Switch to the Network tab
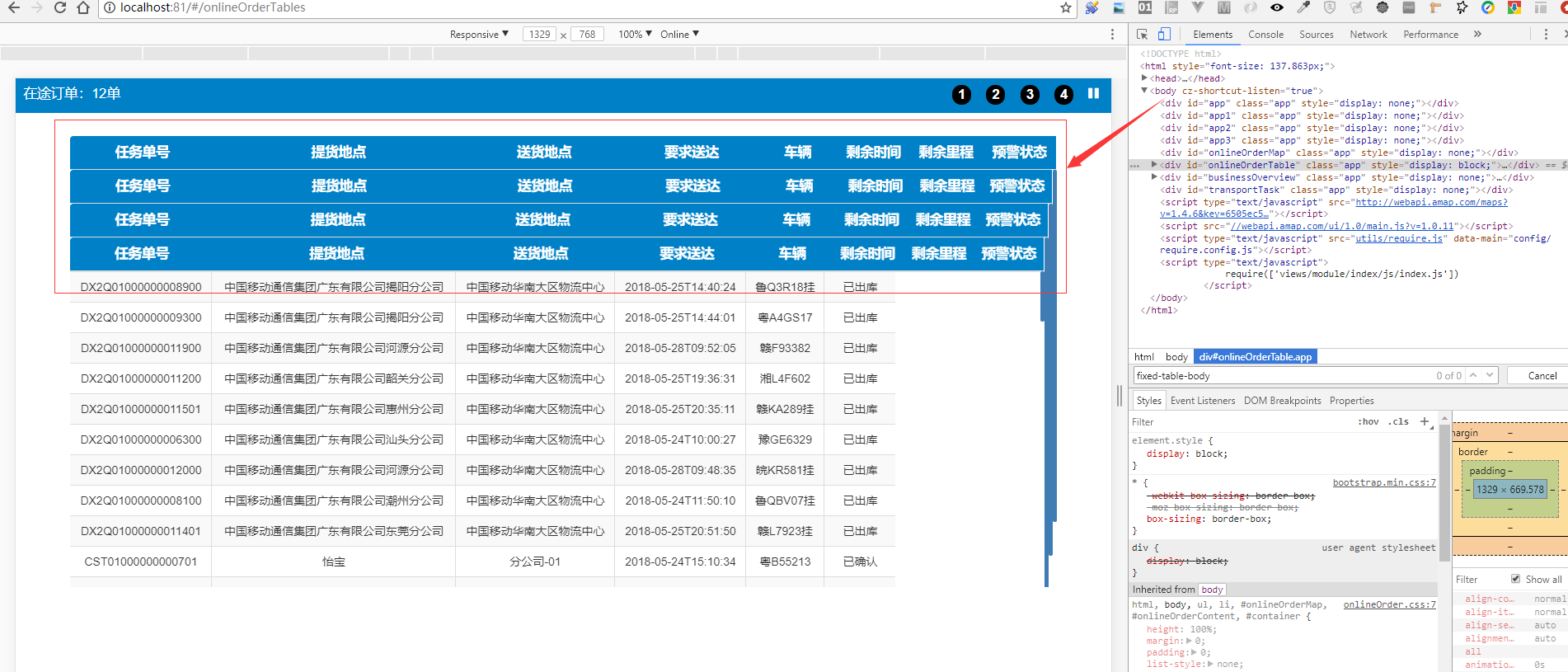The height and width of the screenshot is (672, 1568). pos(1368,34)
